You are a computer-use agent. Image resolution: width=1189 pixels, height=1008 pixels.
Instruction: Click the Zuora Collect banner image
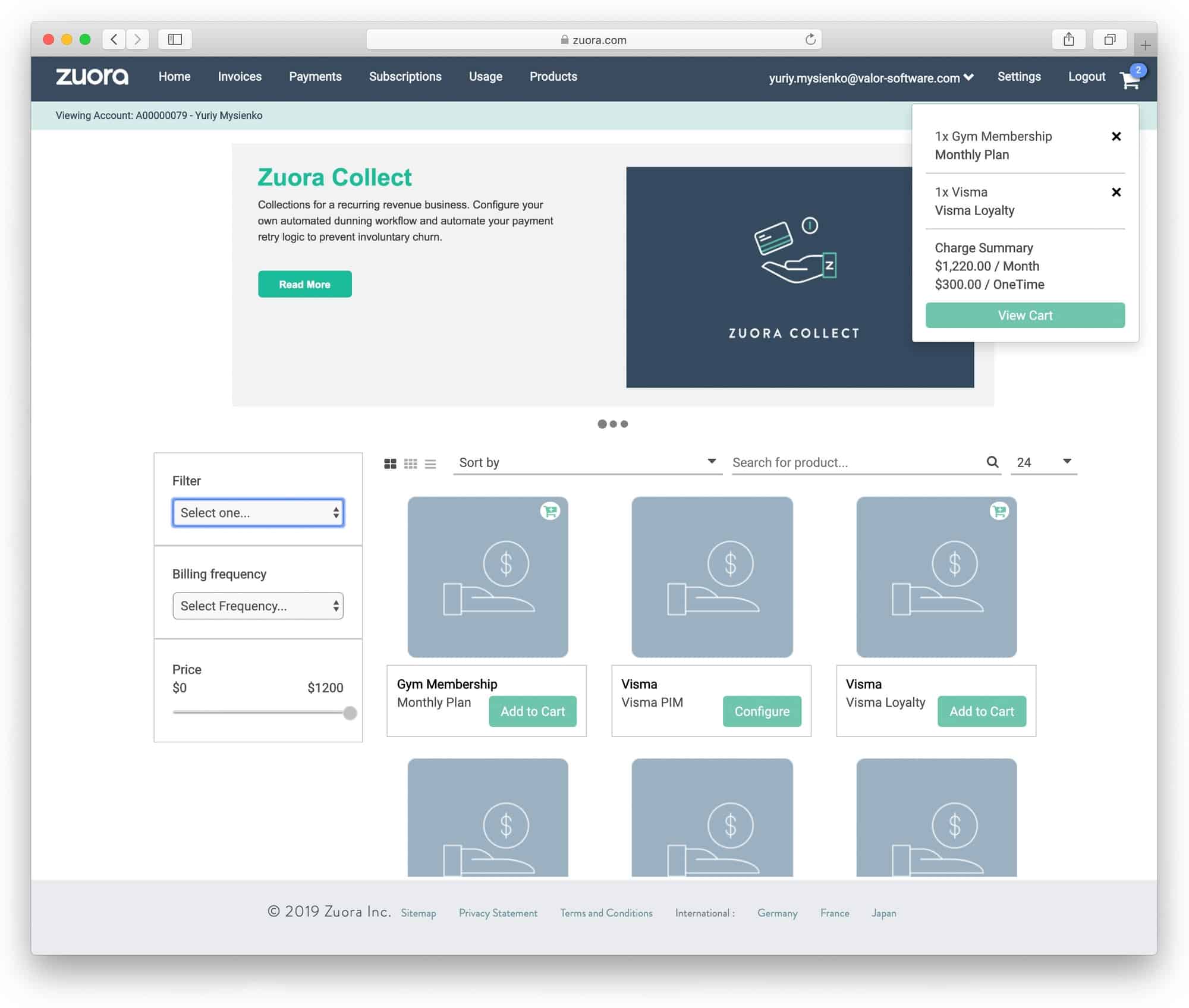(x=800, y=277)
